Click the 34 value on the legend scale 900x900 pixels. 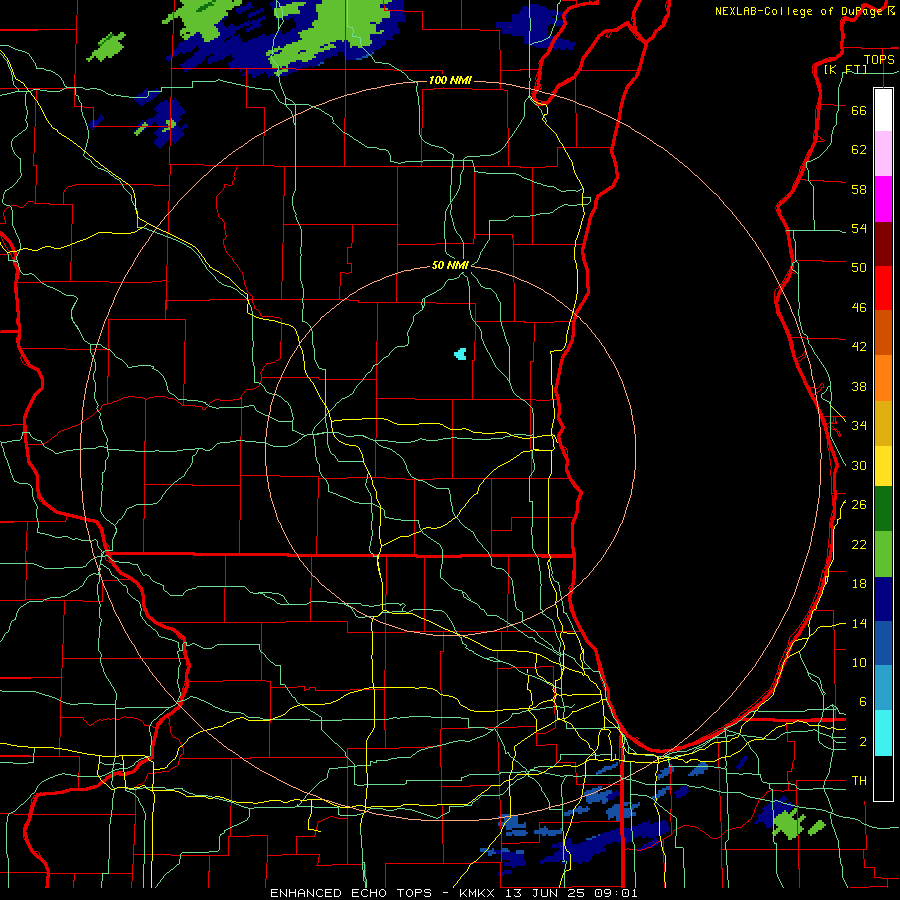click(x=859, y=425)
